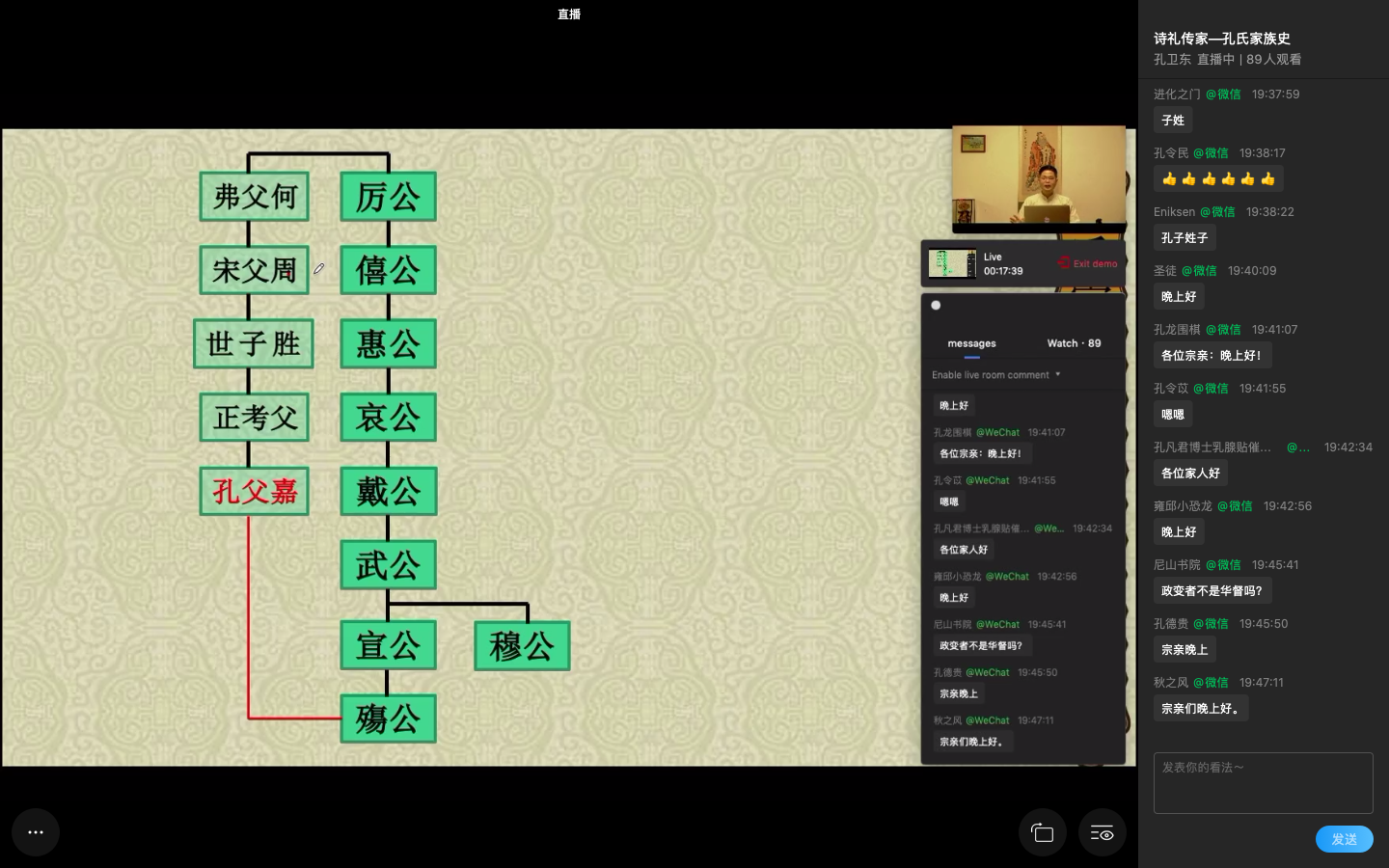Click the rotate screen icon
The height and width of the screenshot is (868, 1389).
[x=1042, y=832]
